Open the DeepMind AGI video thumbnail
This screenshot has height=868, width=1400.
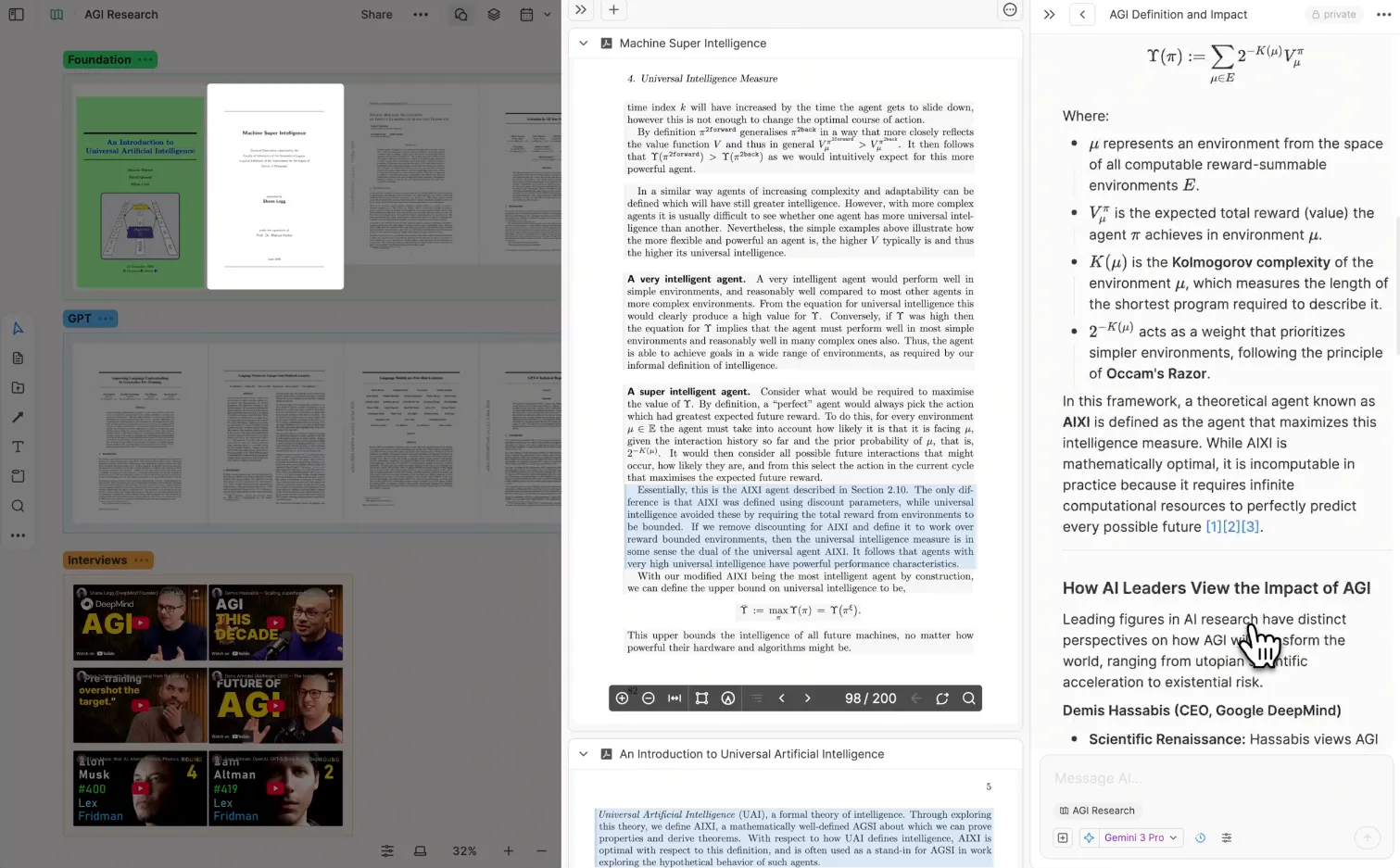[x=140, y=623]
